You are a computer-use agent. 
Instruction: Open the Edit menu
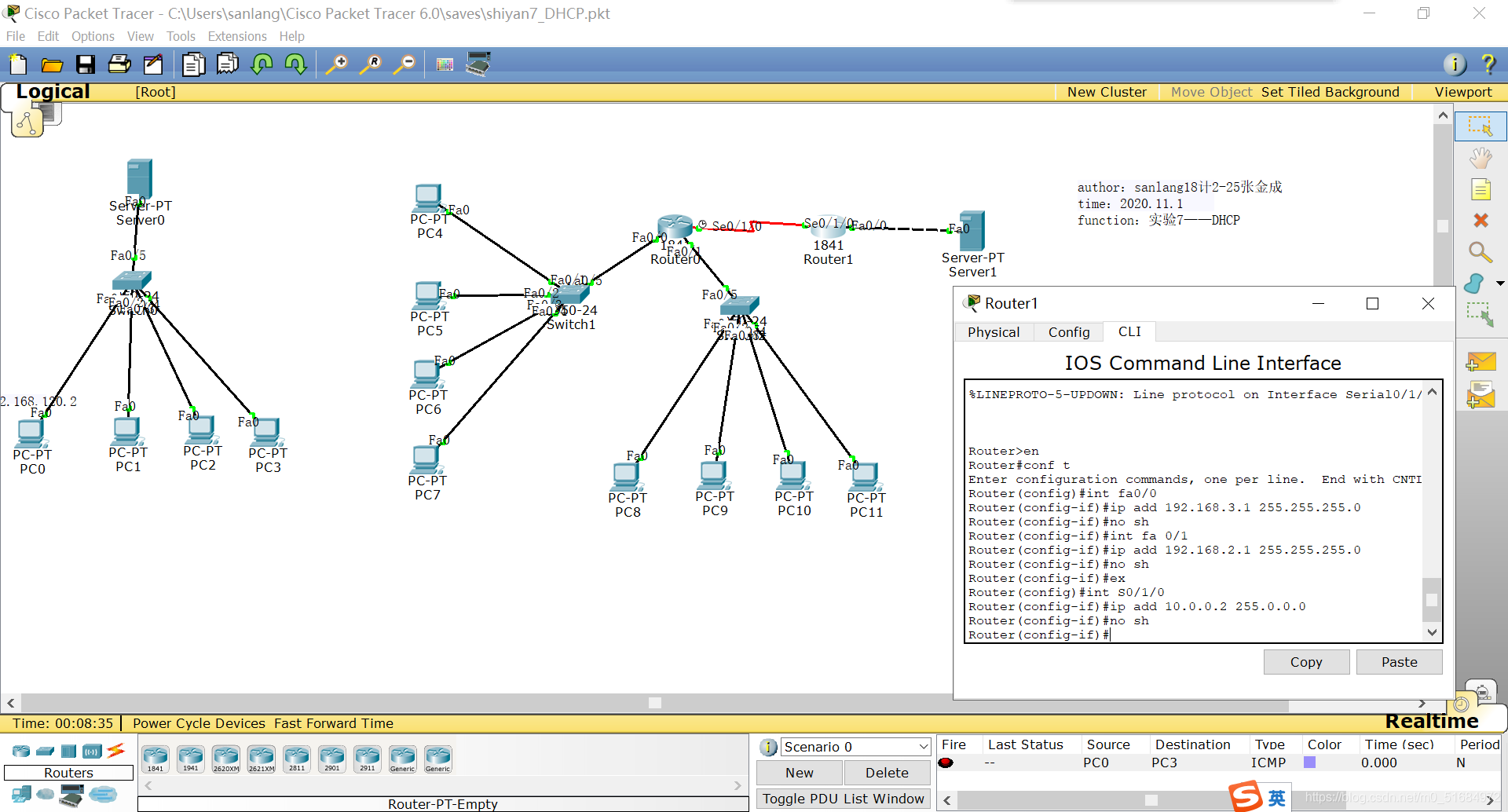point(48,36)
